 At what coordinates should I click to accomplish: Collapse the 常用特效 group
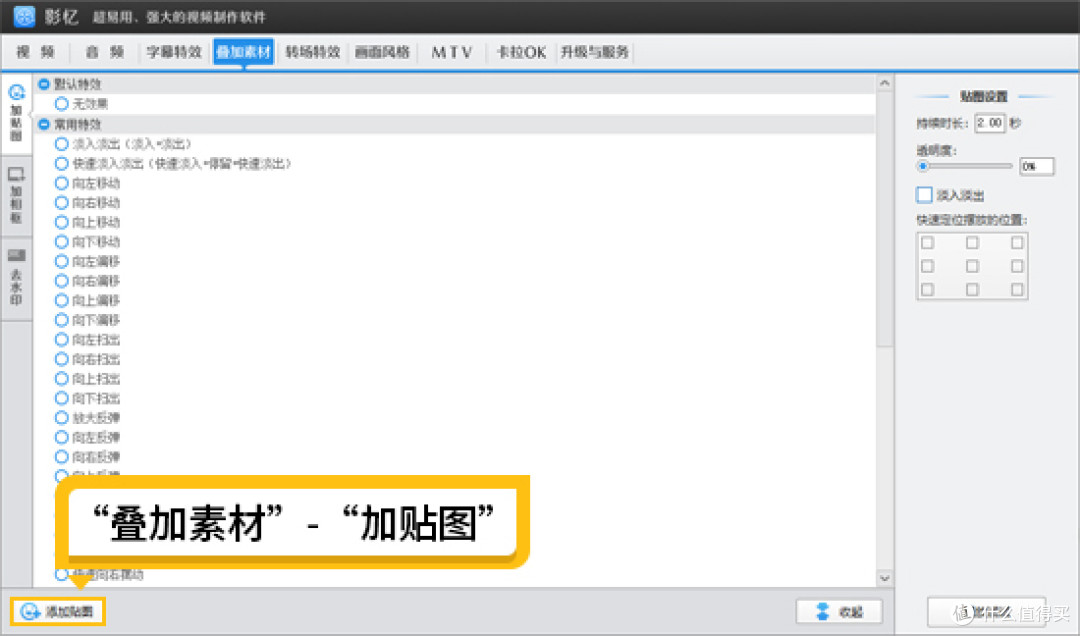44,124
